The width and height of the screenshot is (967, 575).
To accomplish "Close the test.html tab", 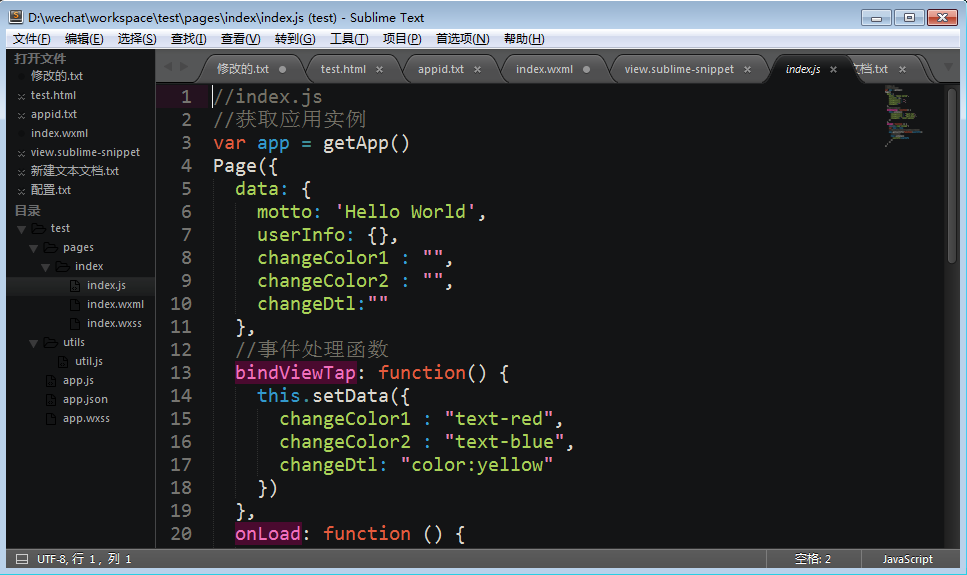I will [x=380, y=69].
